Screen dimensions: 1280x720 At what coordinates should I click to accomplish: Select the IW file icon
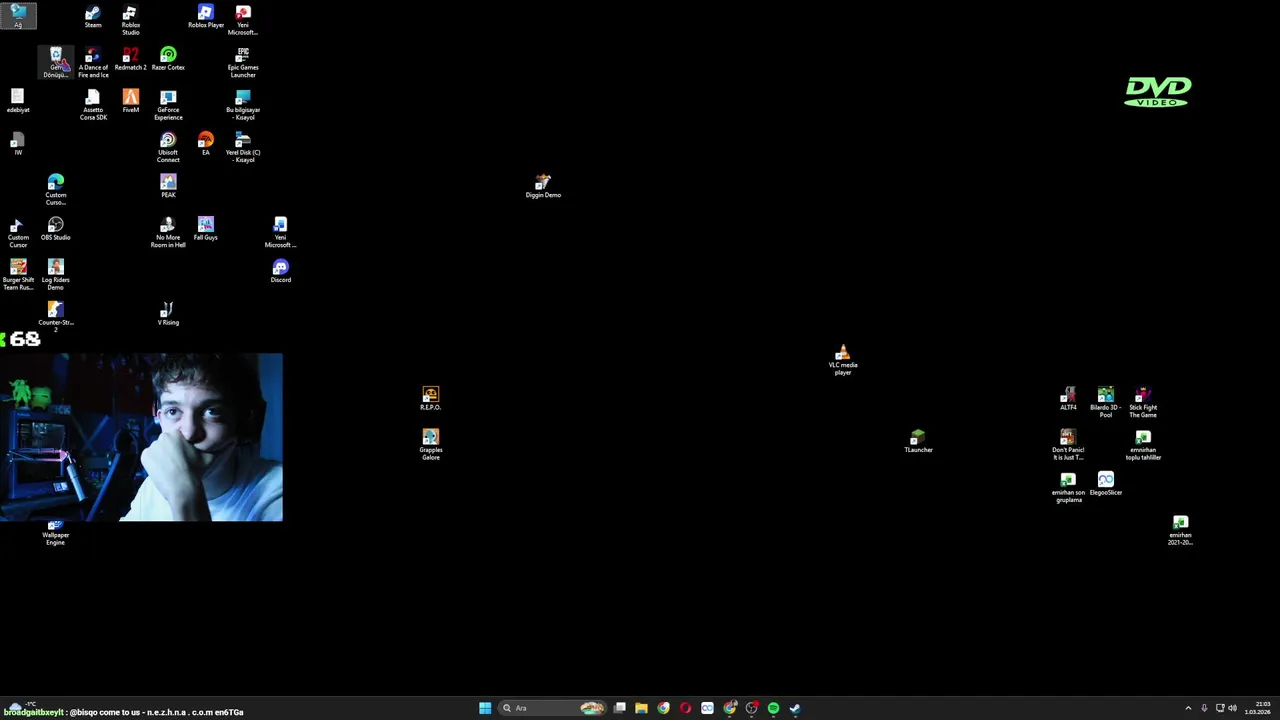18,144
